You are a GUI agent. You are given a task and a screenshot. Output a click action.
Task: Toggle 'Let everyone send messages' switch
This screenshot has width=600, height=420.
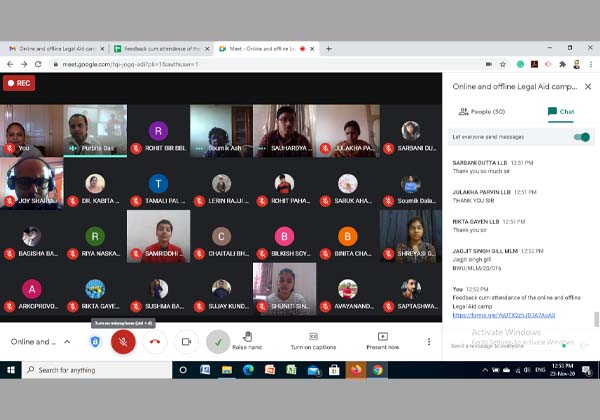580,136
